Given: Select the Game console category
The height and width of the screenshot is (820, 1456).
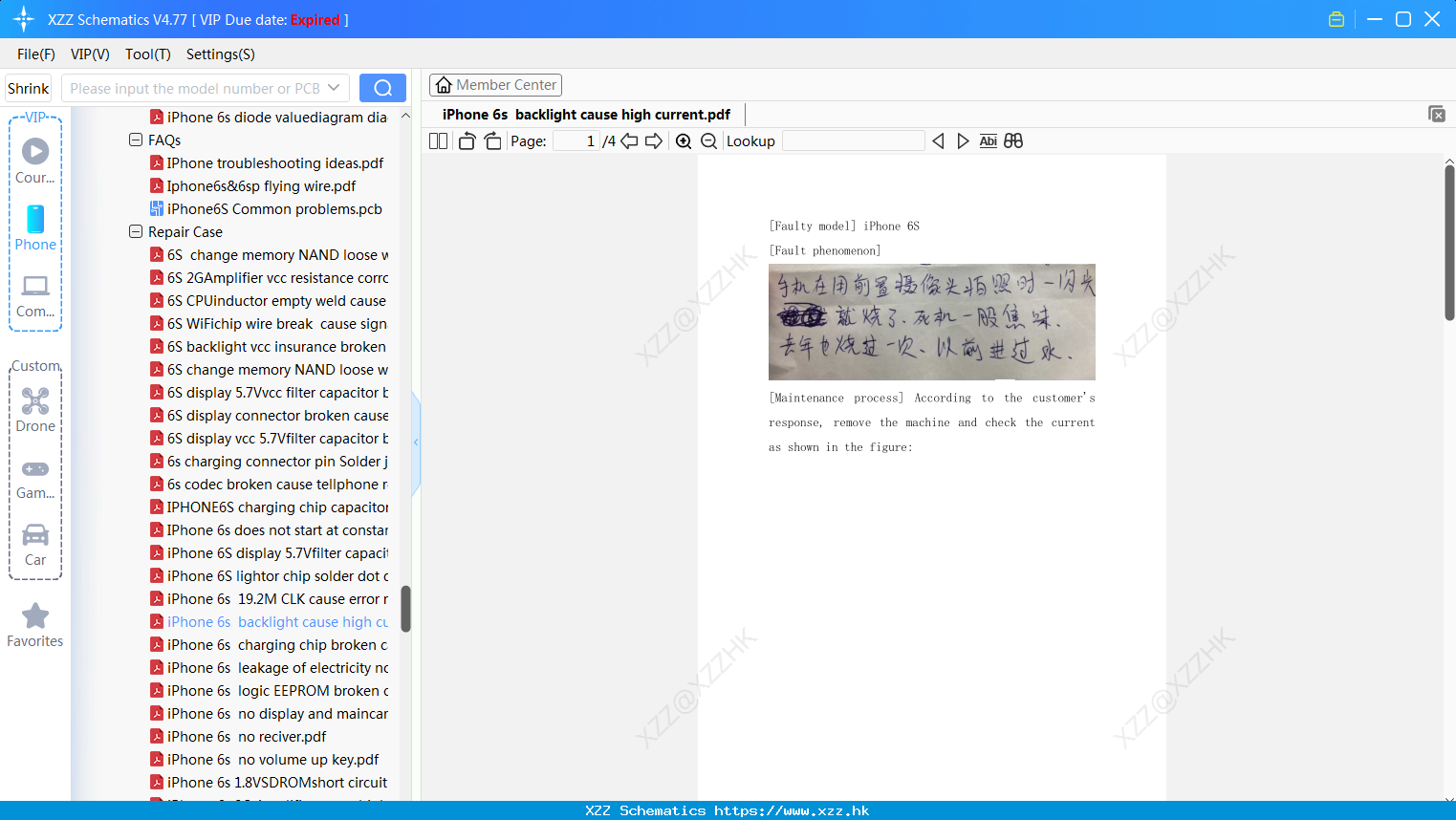Looking at the screenshot, I should 35,478.
